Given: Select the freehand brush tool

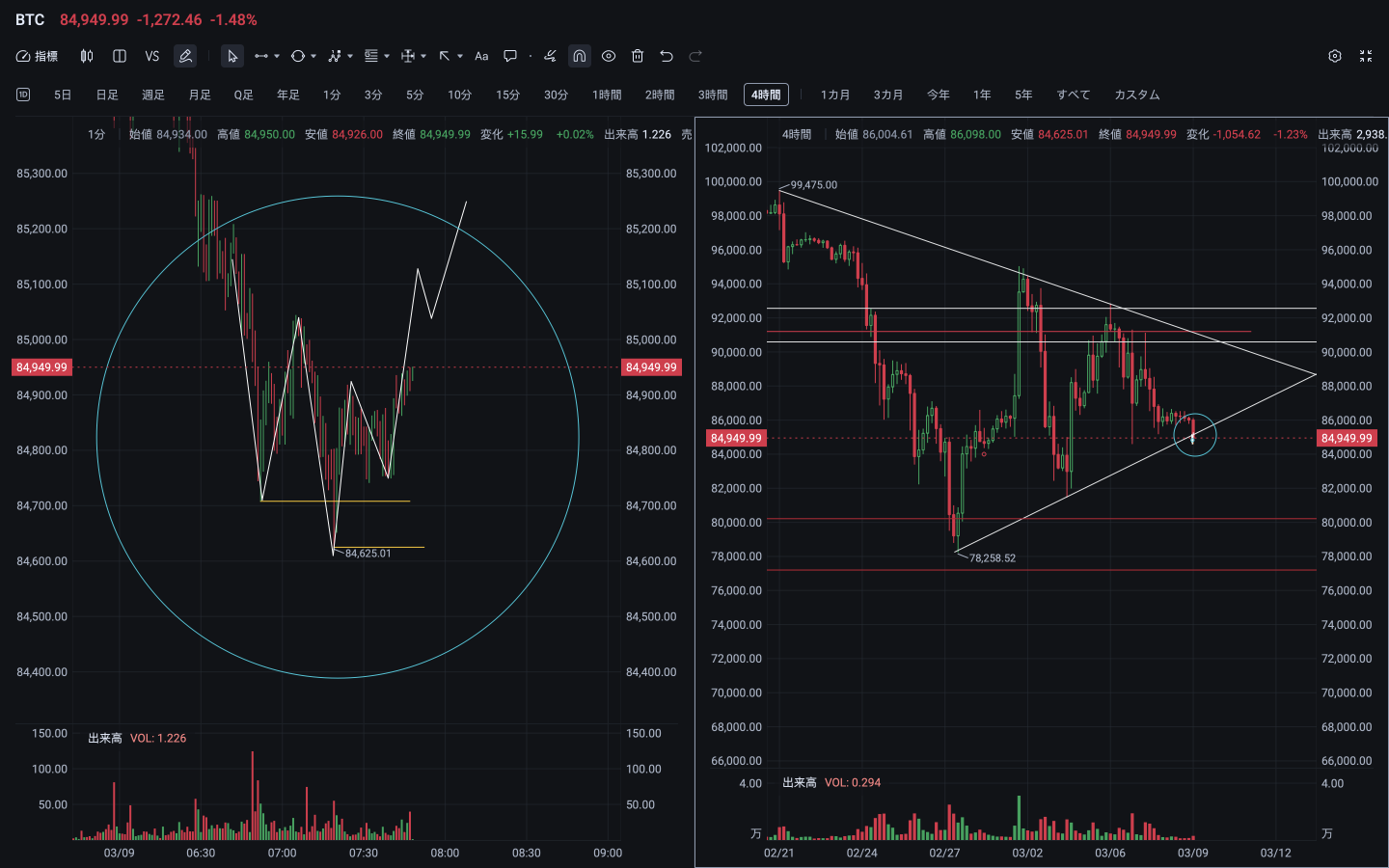Looking at the screenshot, I should point(550,56).
